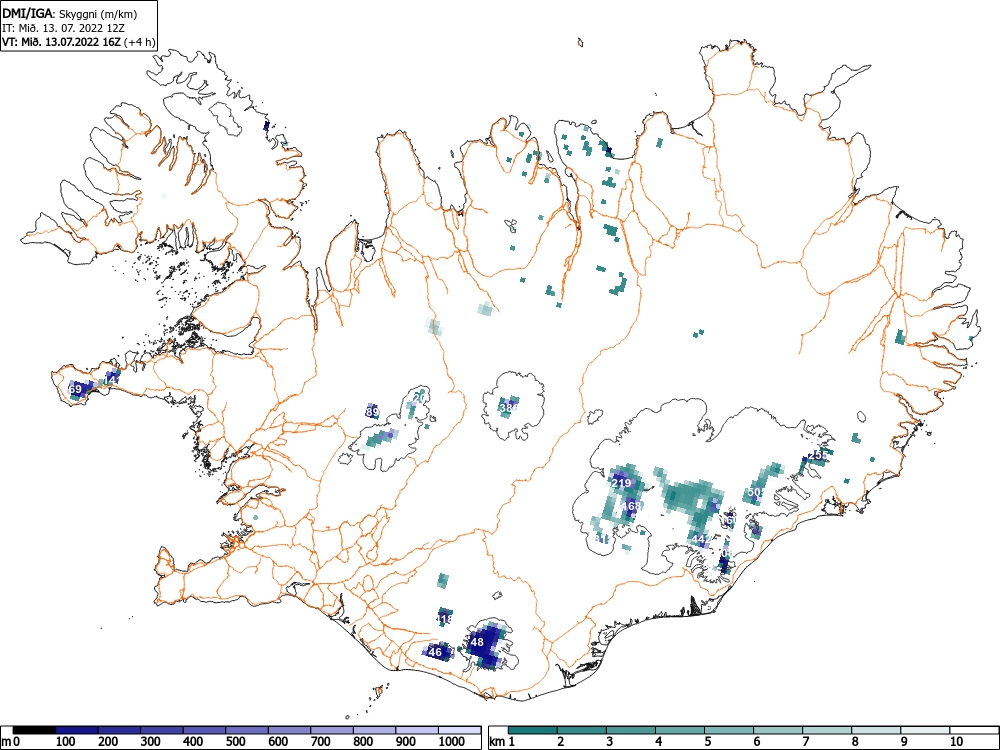Click the dark teal 1–2 km legend swatch

click(x=533, y=730)
